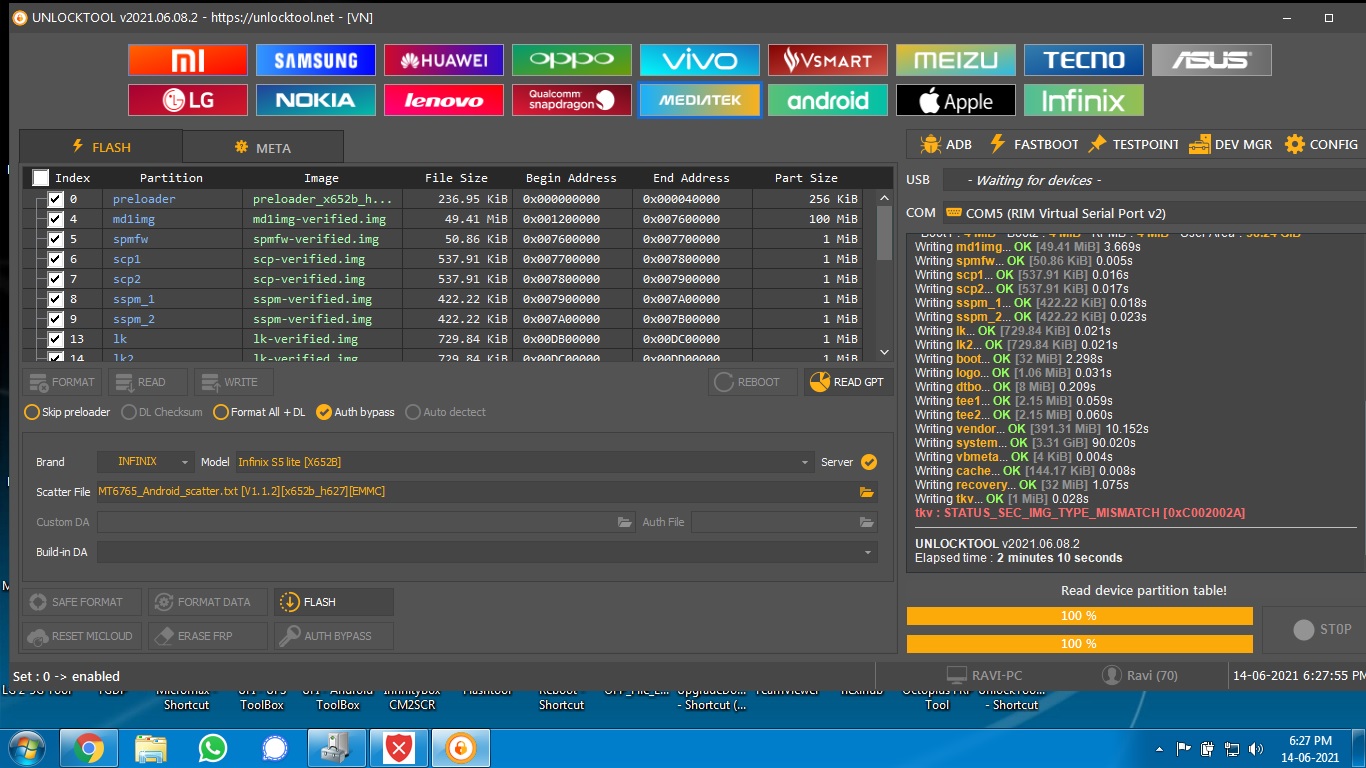Viewport: 1366px width, 768px height.
Task: Open the COM port dropdown COM5
Action: [1153, 213]
